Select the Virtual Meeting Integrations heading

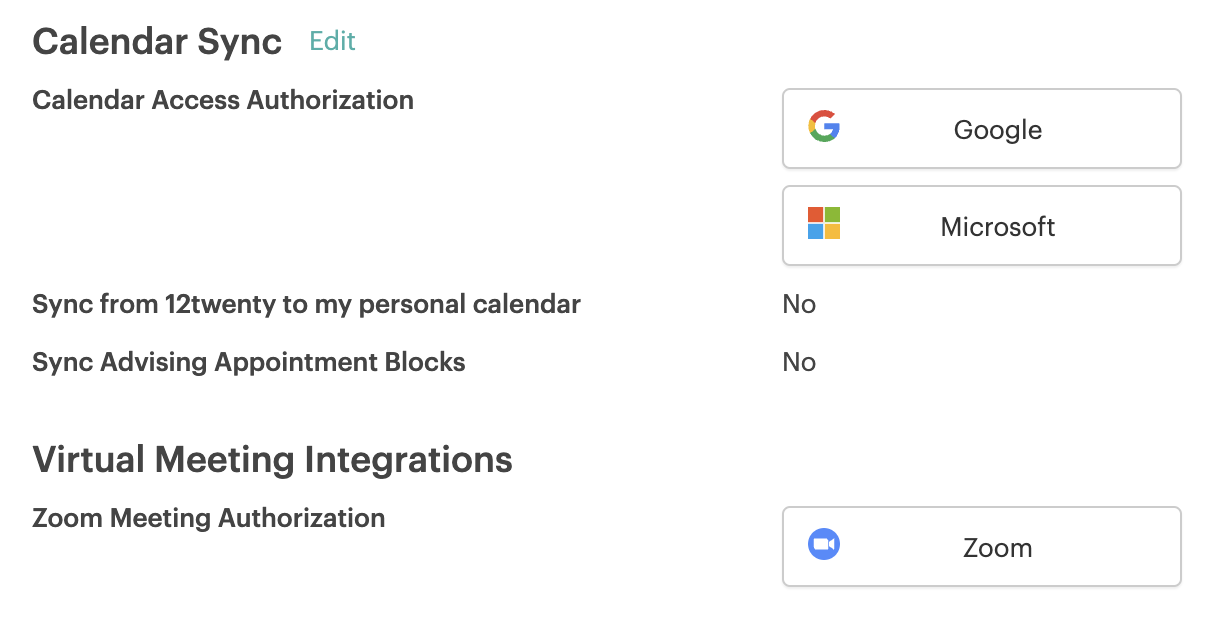pos(272,460)
